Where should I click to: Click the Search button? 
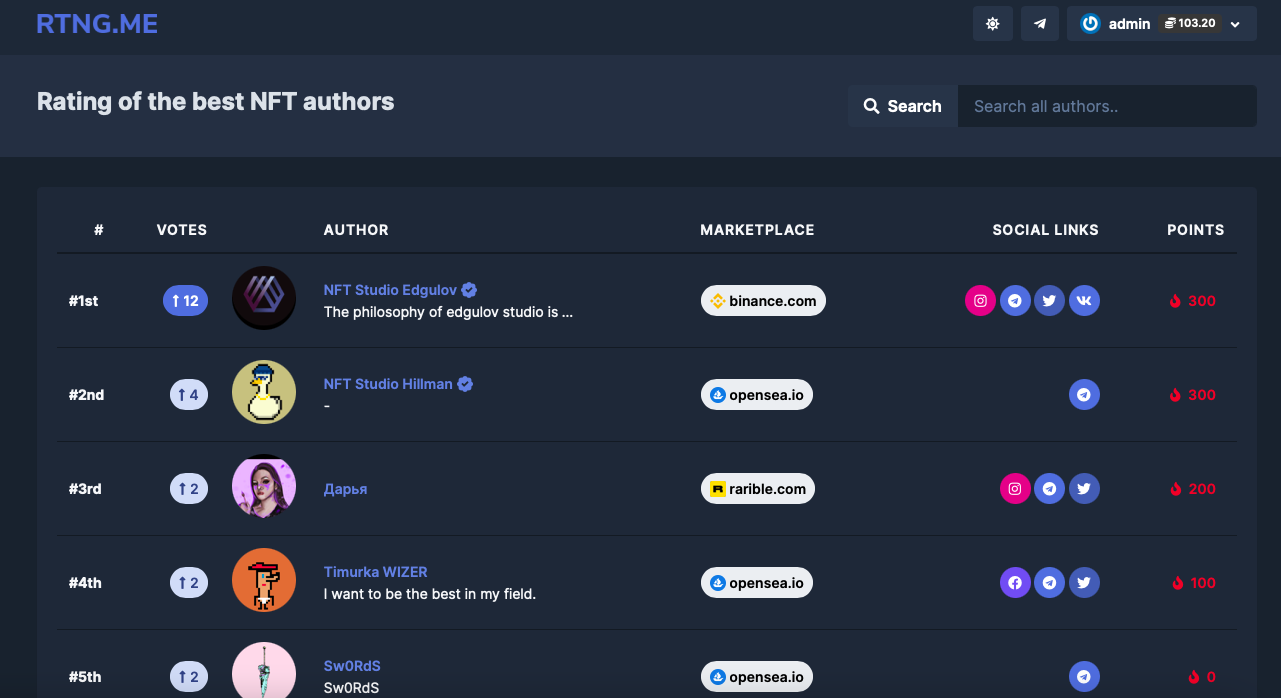(x=902, y=106)
